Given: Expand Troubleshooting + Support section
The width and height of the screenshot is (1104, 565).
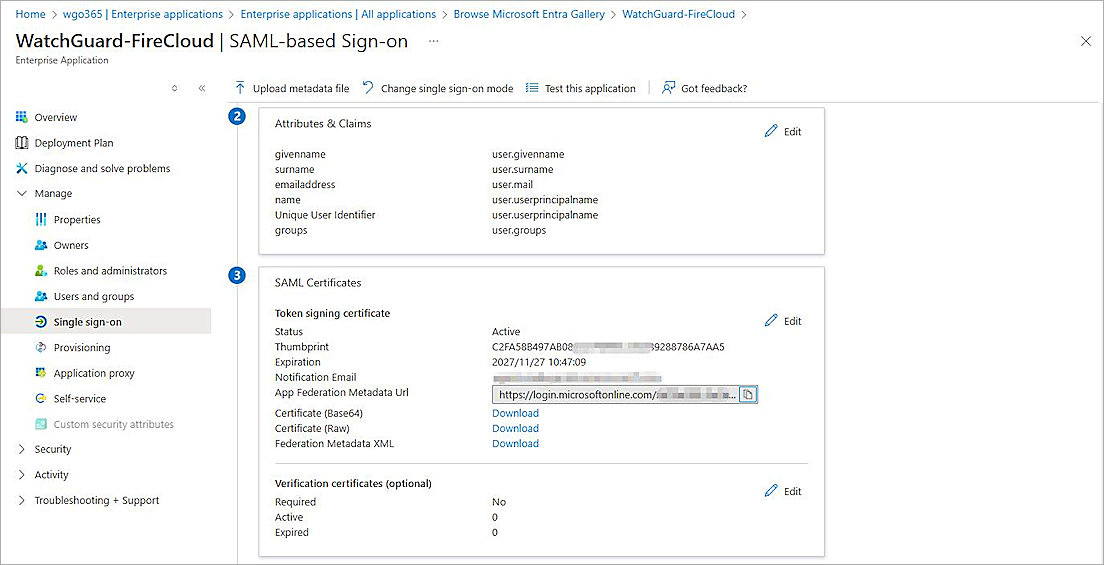Looking at the screenshot, I should [x=21, y=500].
